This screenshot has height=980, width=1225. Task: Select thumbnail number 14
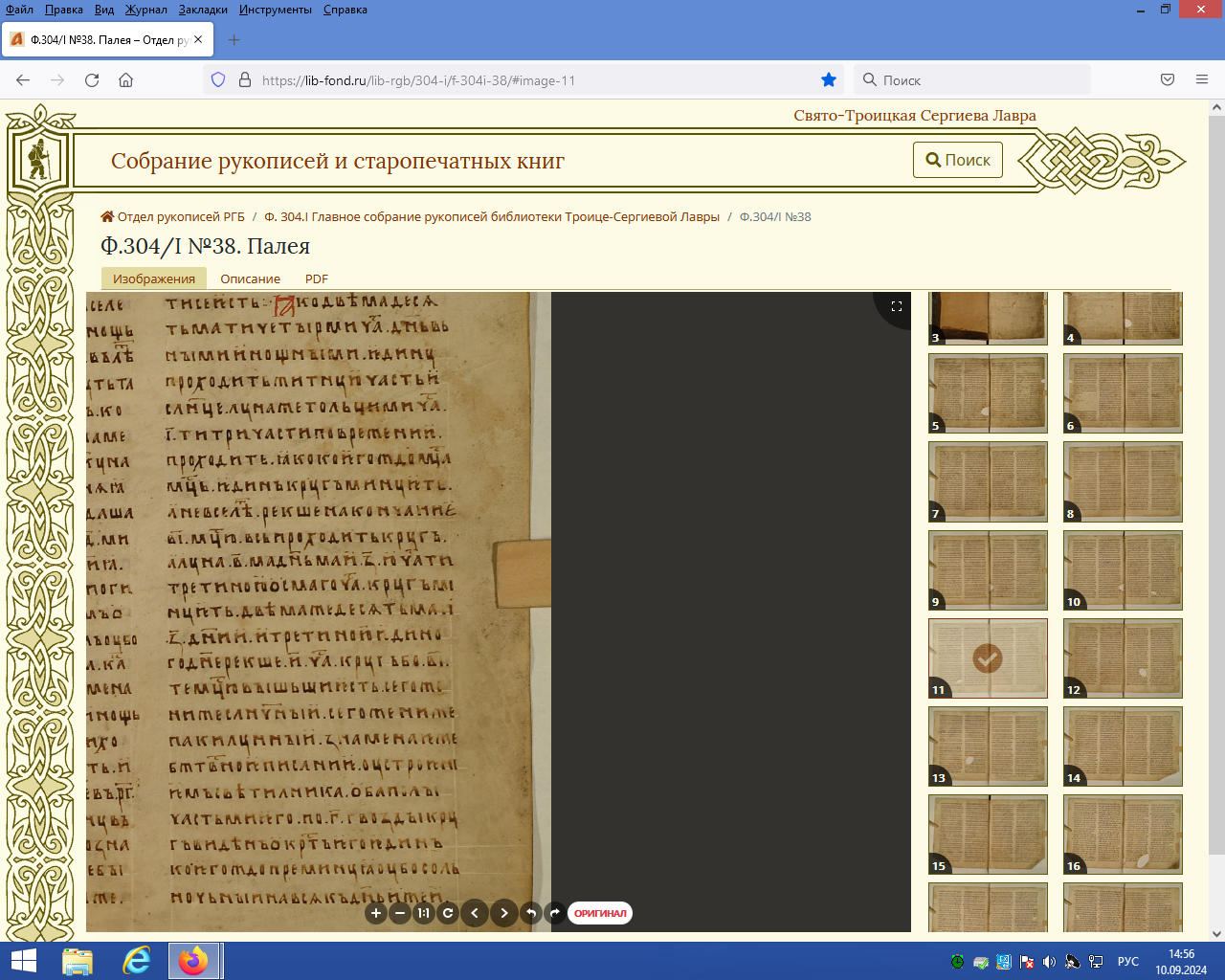[x=1123, y=746]
